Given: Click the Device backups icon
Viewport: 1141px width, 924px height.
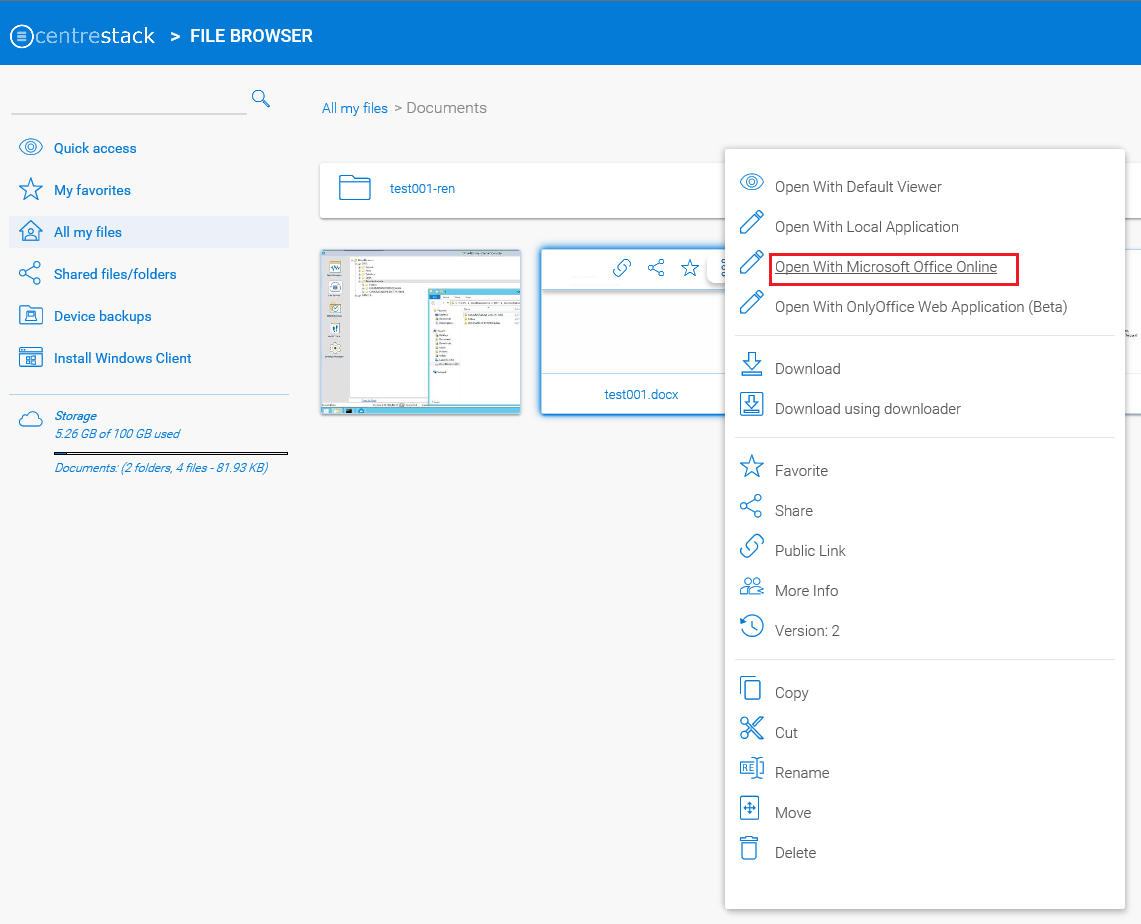Looking at the screenshot, I should pyautogui.click(x=31, y=315).
